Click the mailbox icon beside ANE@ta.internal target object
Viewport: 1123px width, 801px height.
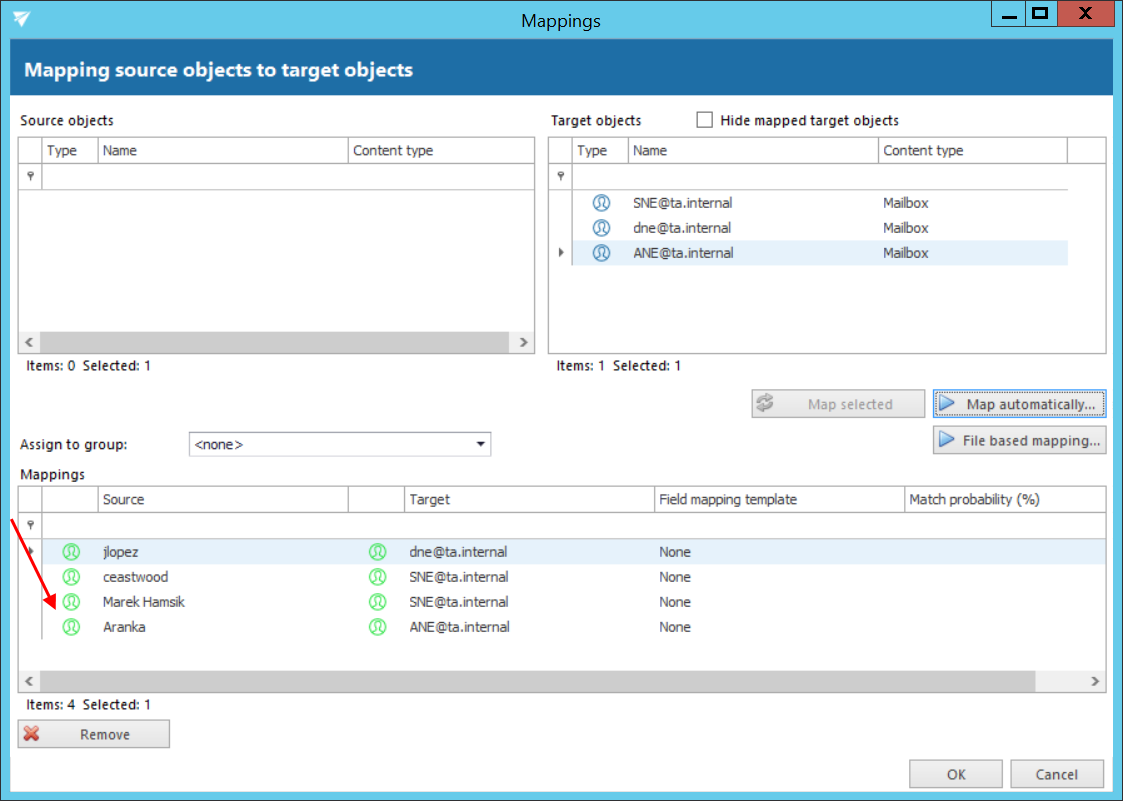point(601,253)
